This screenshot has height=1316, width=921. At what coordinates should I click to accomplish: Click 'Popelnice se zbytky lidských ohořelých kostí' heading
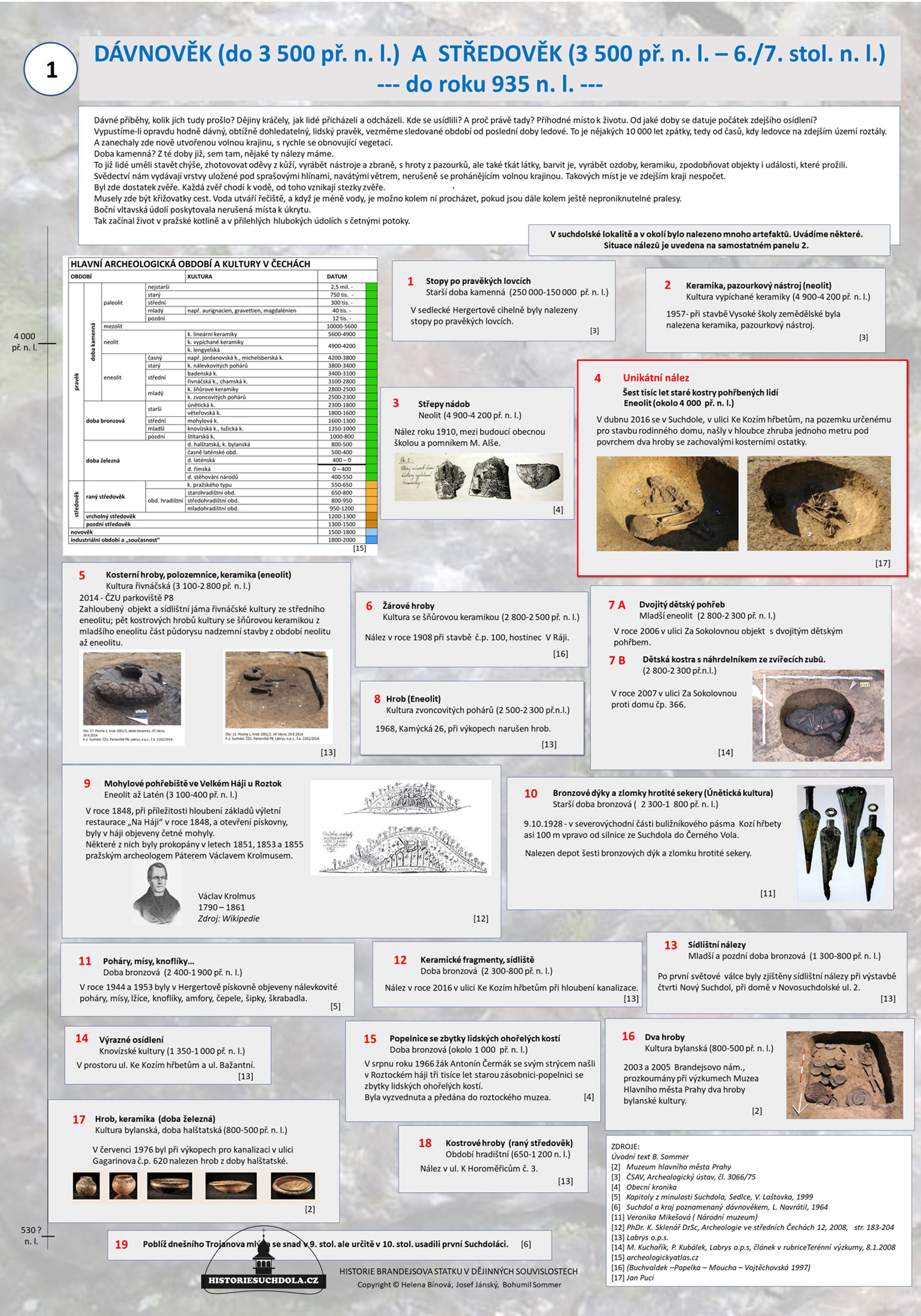pos(474,1039)
